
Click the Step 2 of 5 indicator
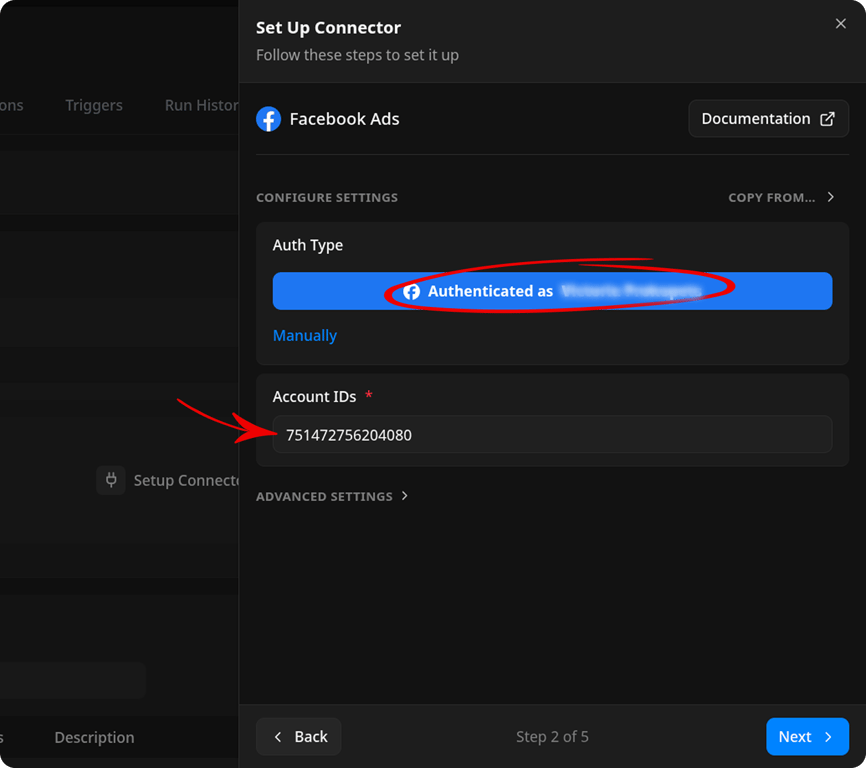coord(552,737)
